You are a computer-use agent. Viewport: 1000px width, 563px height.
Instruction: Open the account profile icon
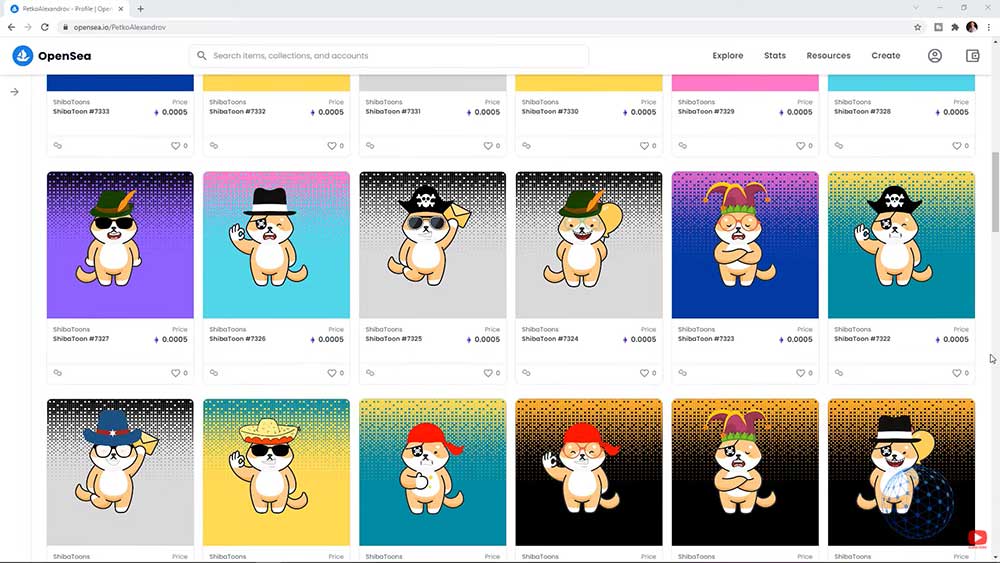(x=935, y=56)
